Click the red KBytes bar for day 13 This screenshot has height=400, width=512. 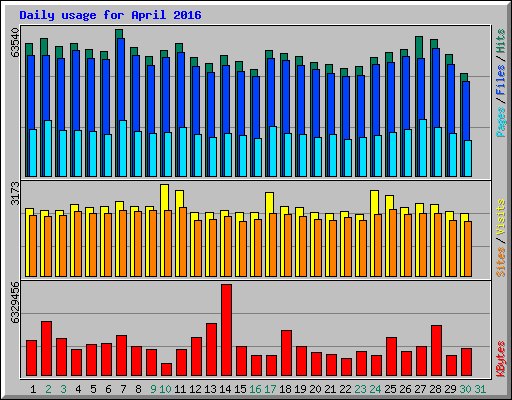[211, 350]
